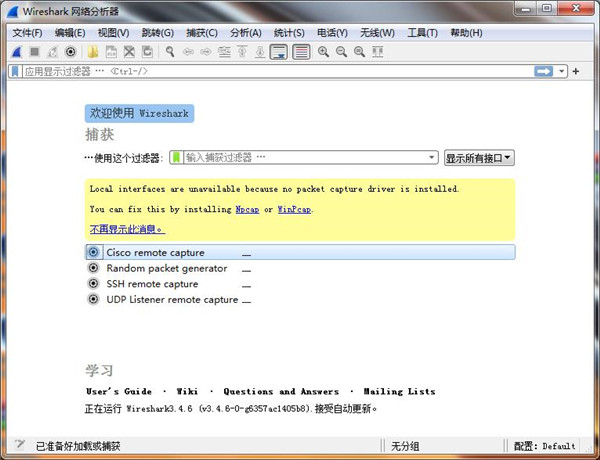Image resolution: width=600 pixels, height=460 pixels.
Task: Open Questions and Answers link
Action: pos(281,391)
